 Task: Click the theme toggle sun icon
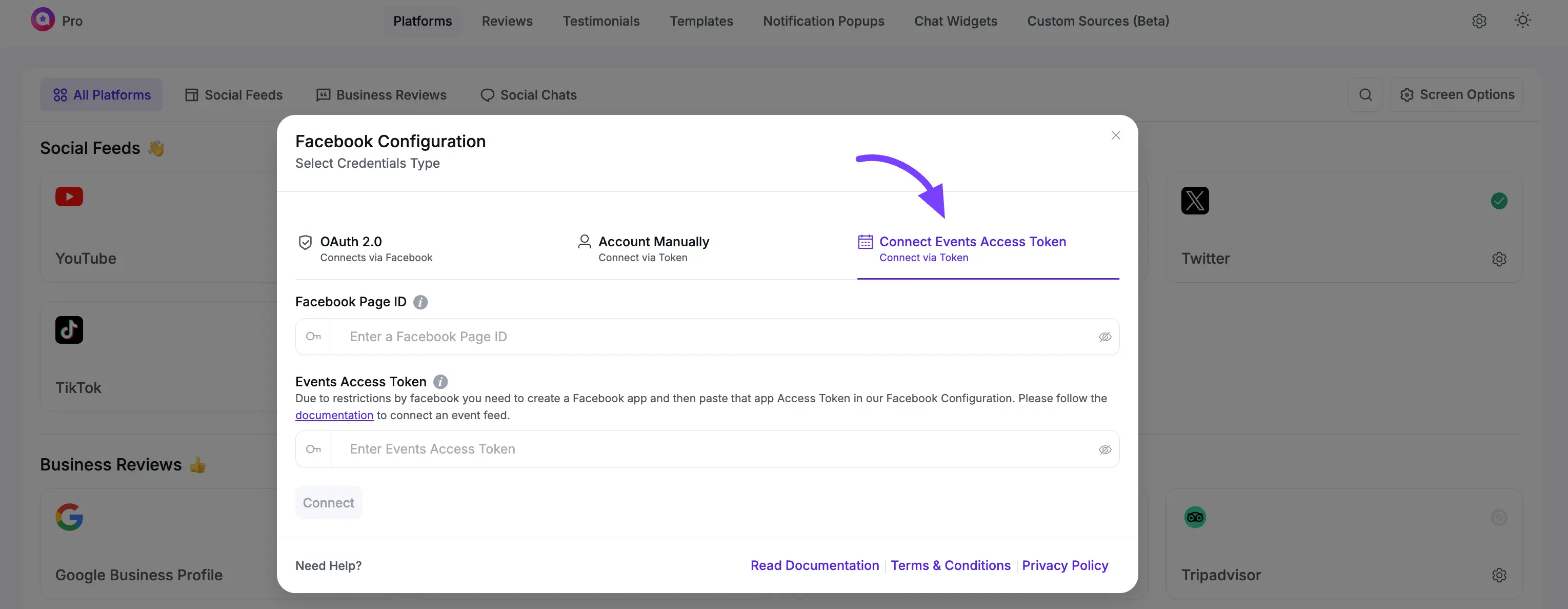[x=1522, y=21]
